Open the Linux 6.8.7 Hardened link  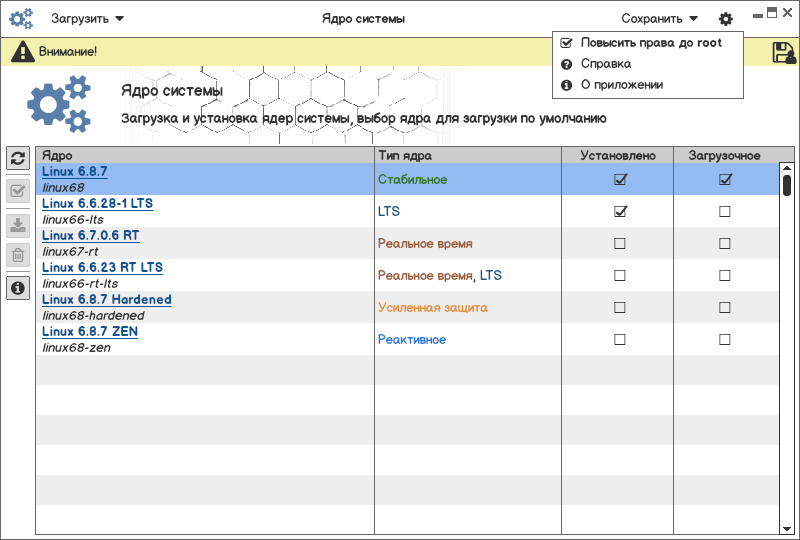tap(106, 300)
